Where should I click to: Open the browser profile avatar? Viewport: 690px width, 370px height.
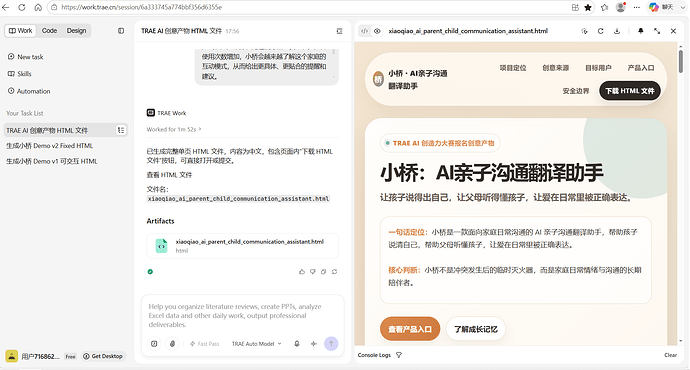point(621,7)
